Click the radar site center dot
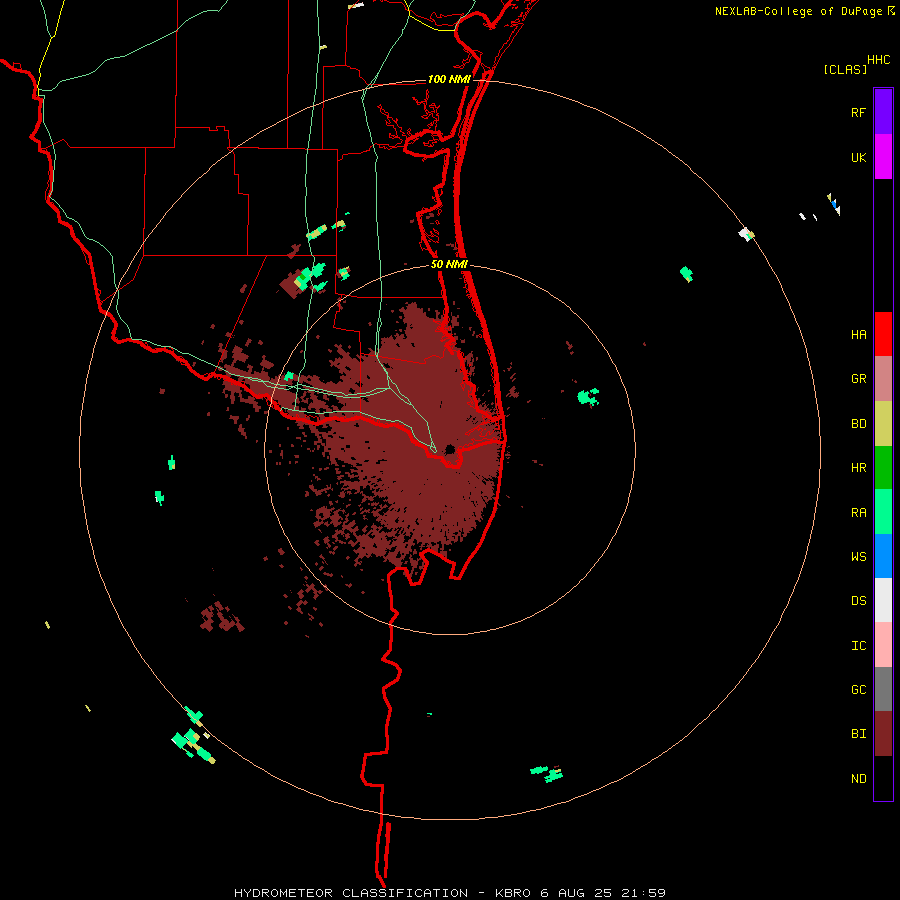The width and height of the screenshot is (900, 900). [x=450, y=449]
